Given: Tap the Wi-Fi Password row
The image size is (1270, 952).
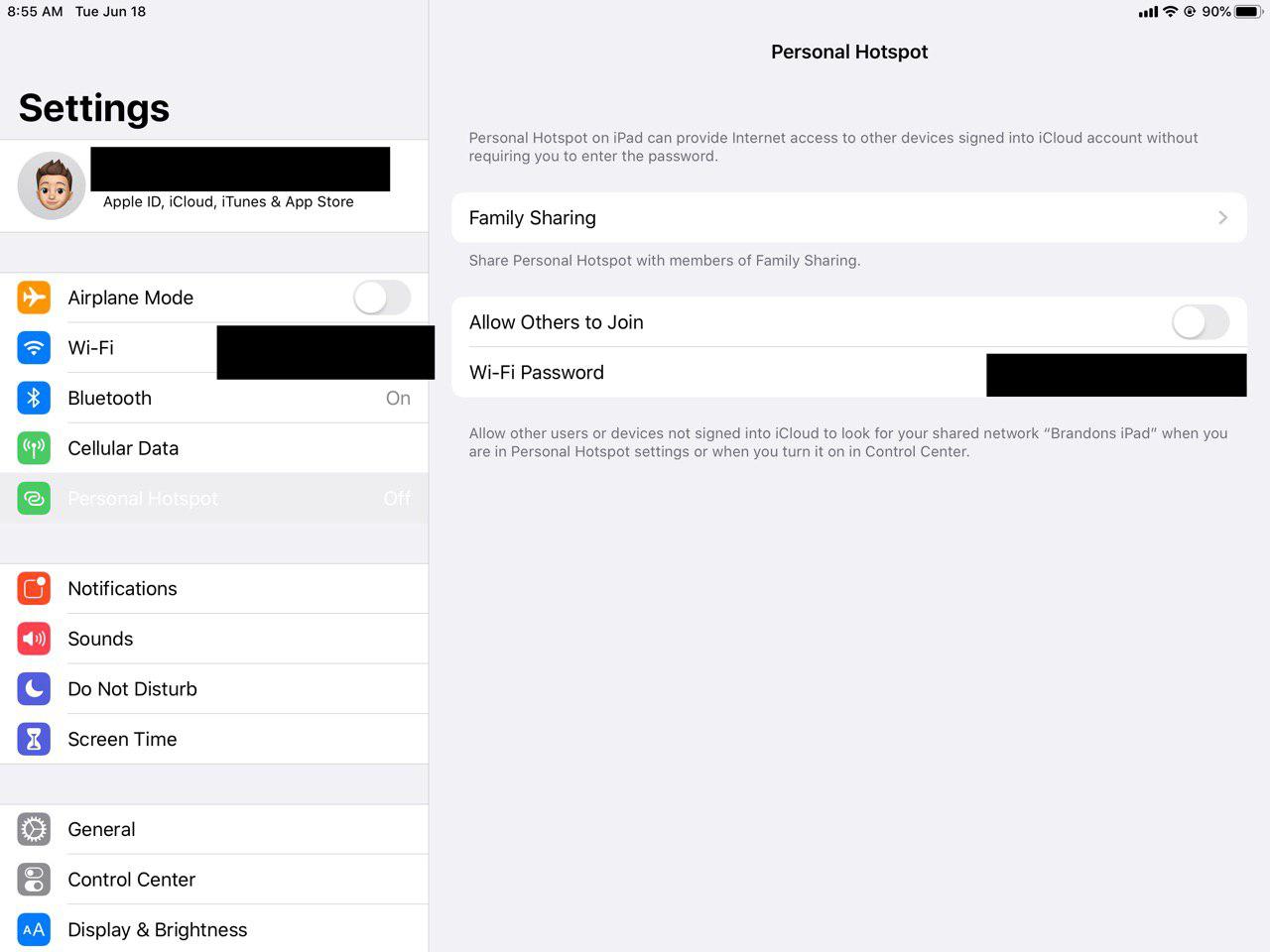Looking at the screenshot, I should tap(849, 373).
